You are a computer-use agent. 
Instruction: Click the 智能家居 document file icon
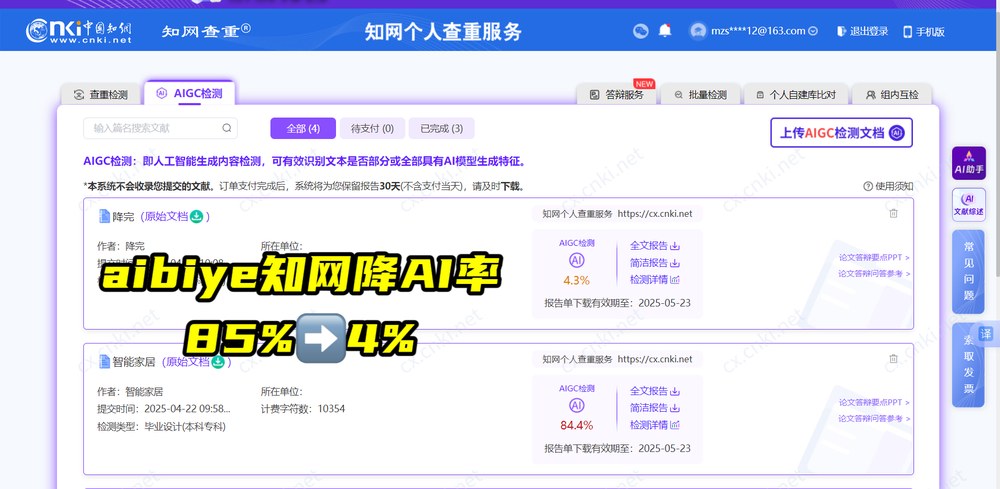tap(104, 361)
